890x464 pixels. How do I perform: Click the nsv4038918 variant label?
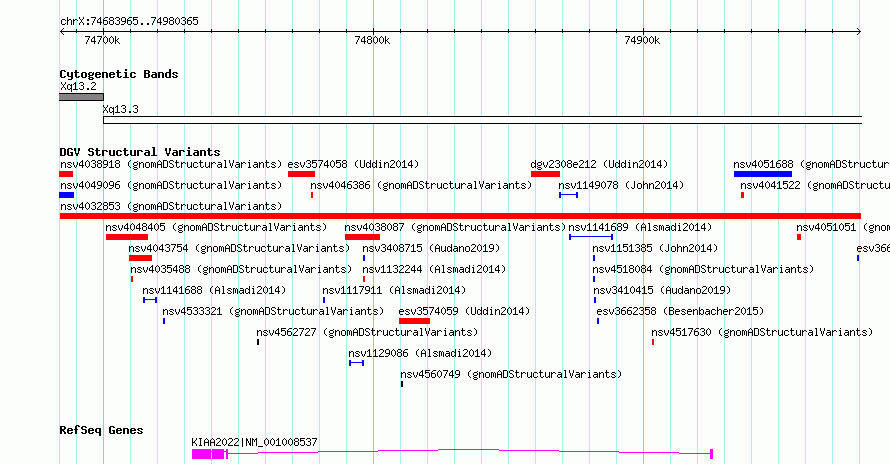[171, 165]
